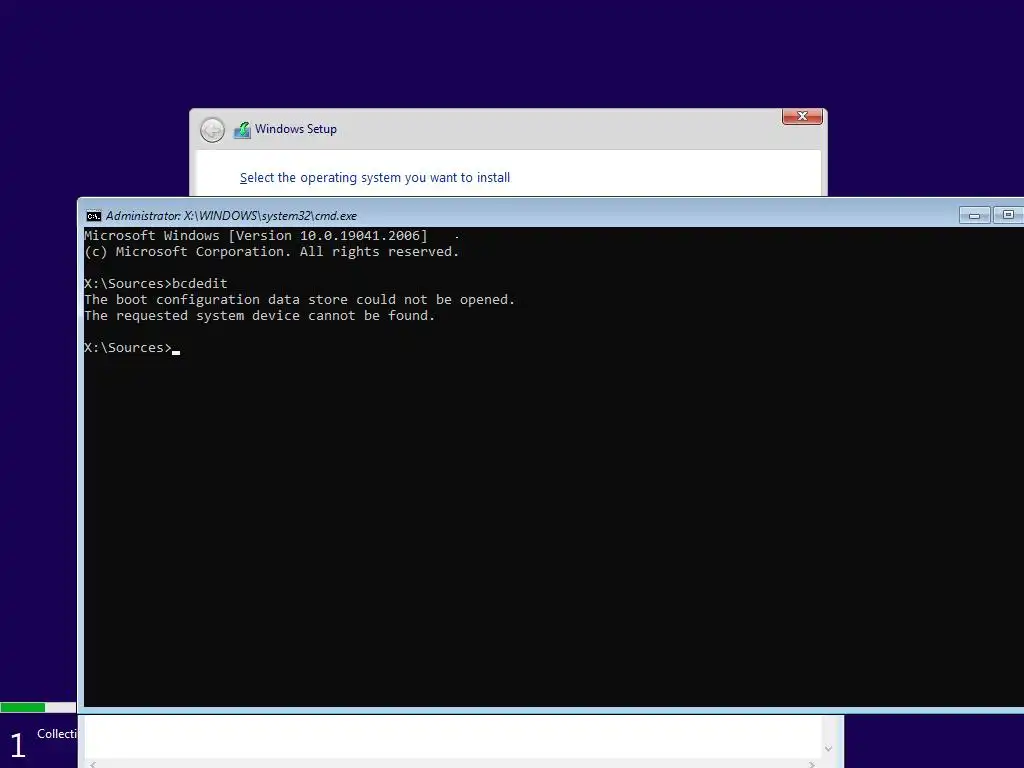Viewport: 1024px width, 768px height.
Task: Click the active X:\Sources> prompt with the cursor
Action: (132, 347)
